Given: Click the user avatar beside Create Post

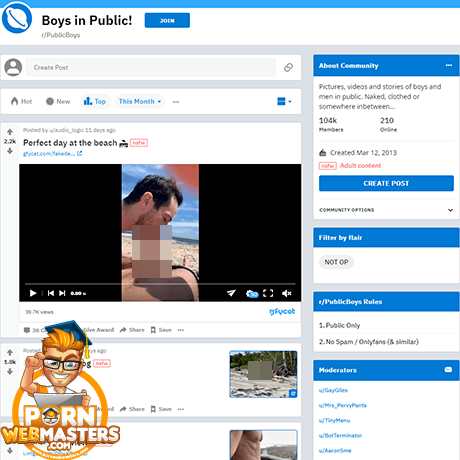Looking at the screenshot, I should click(13, 67).
